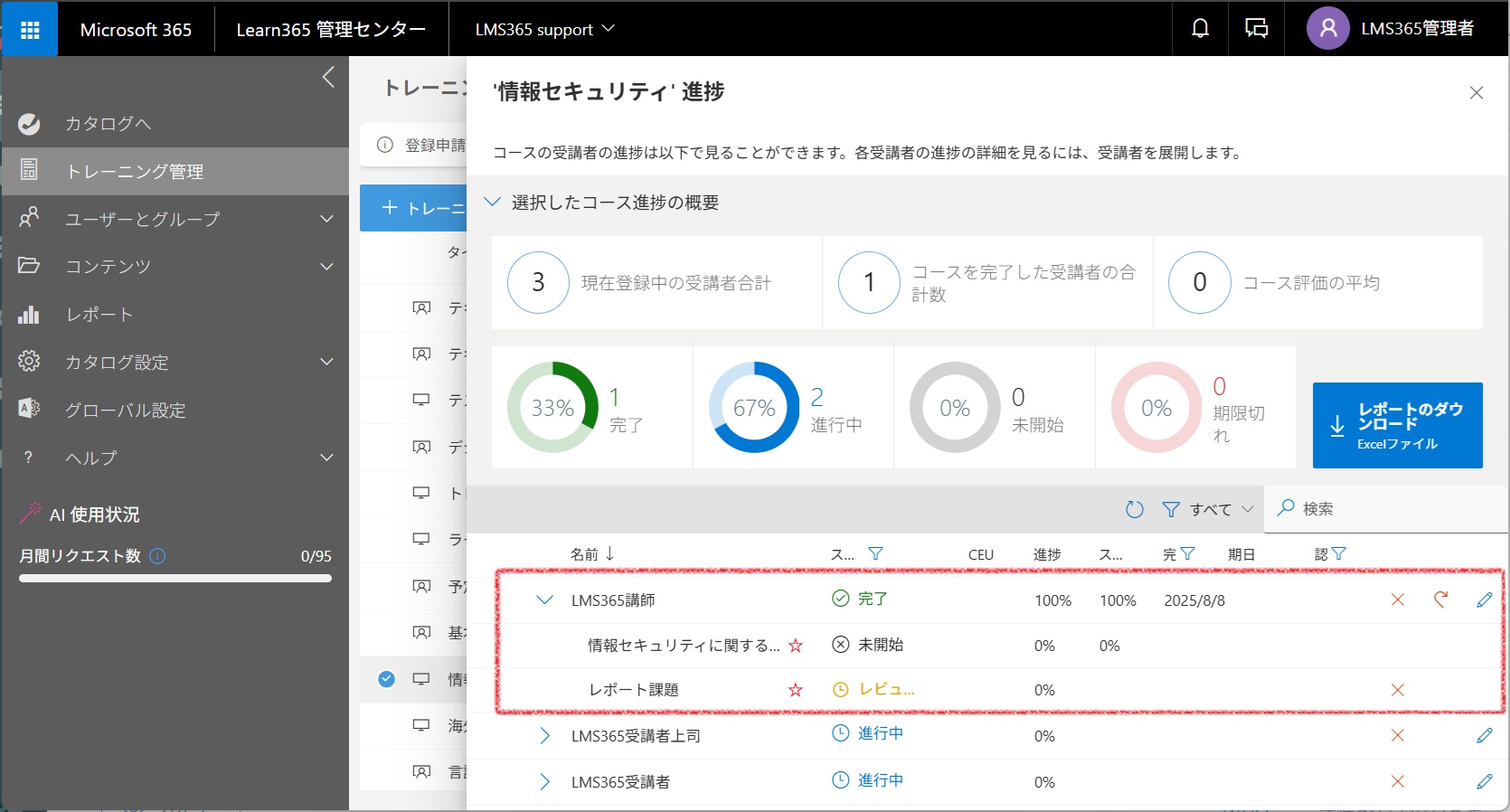Expand コンテンツ menu

(x=175, y=266)
